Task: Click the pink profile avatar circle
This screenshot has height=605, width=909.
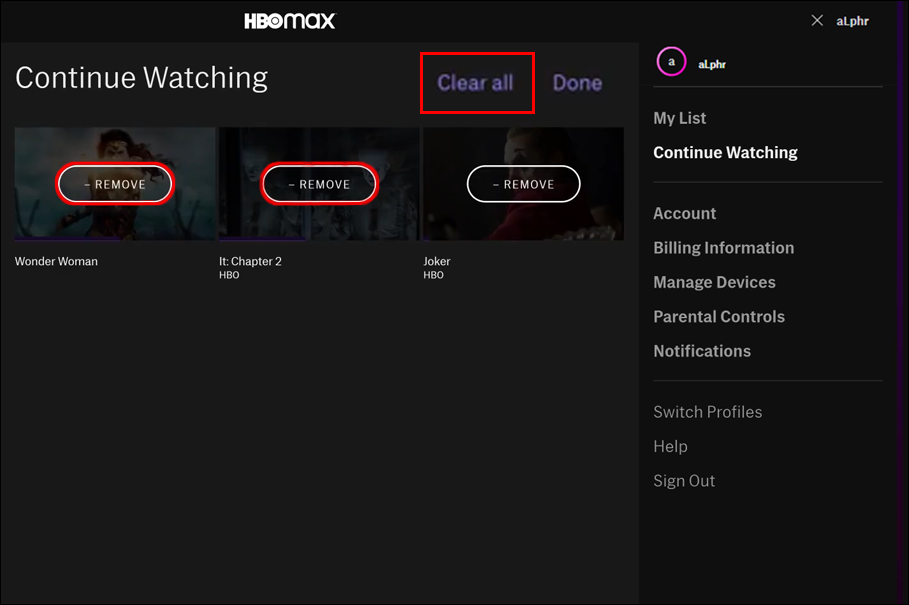Action: click(x=671, y=61)
